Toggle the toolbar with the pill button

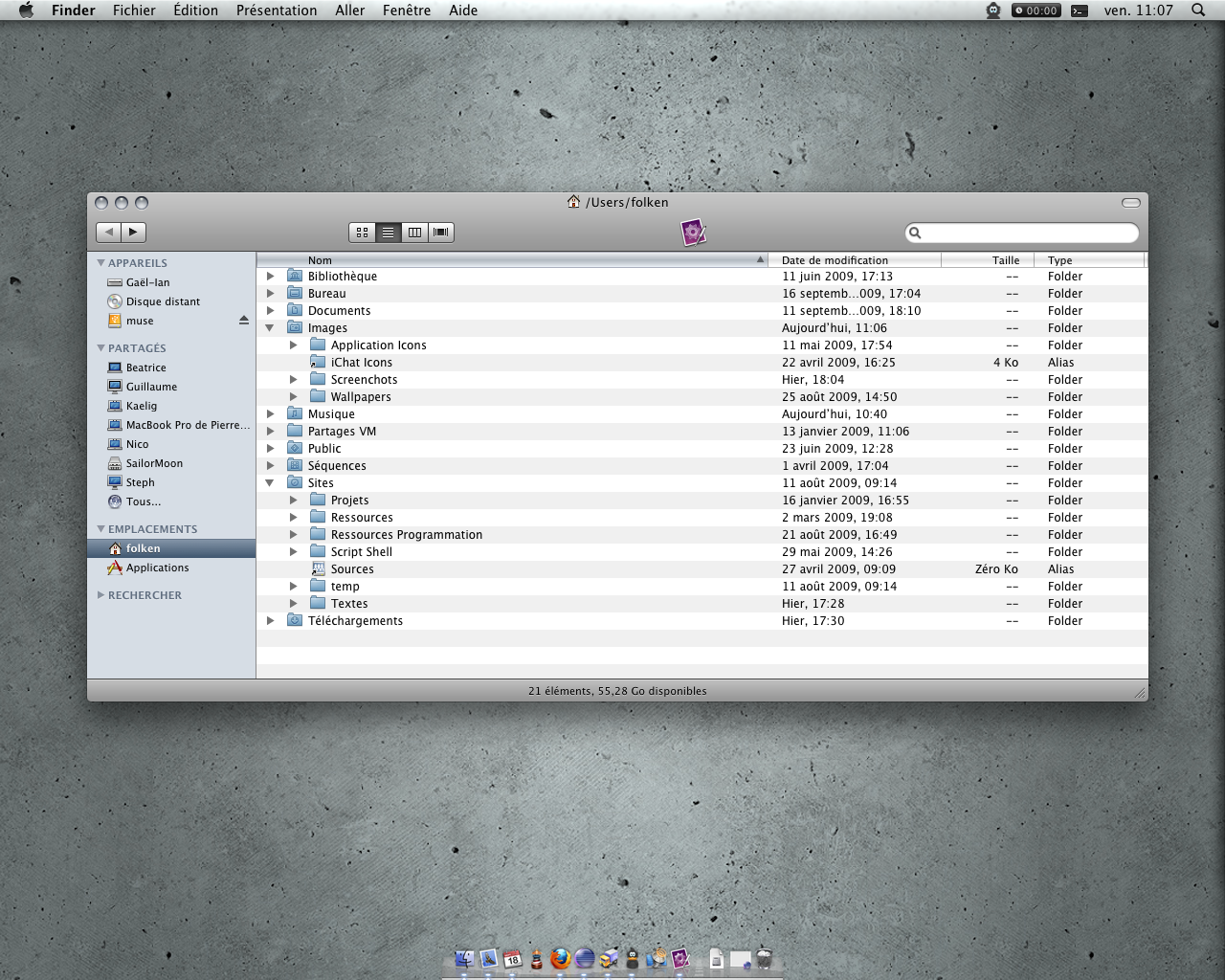[1130, 203]
